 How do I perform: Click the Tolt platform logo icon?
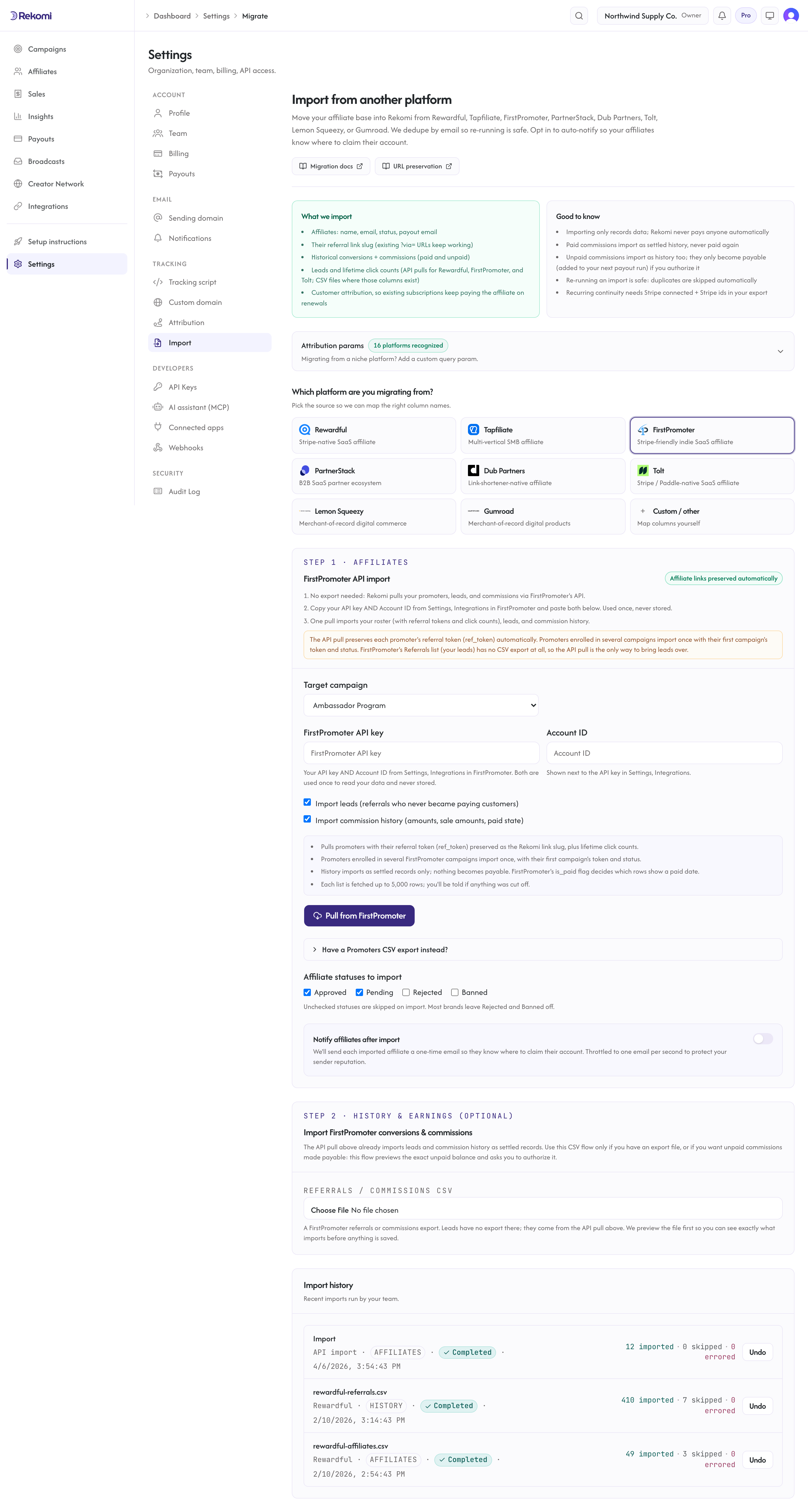click(642, 471)
